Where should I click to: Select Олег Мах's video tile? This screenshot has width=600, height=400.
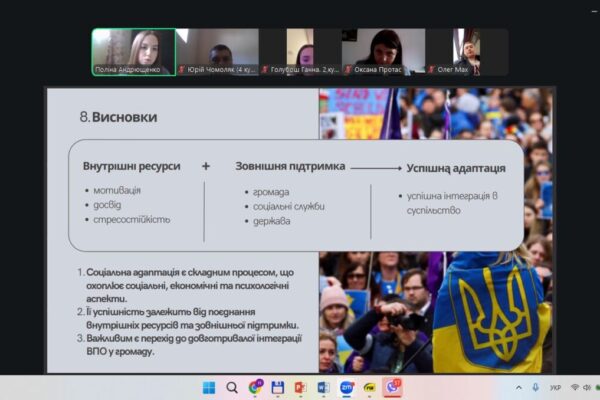(x=466, y=51)
